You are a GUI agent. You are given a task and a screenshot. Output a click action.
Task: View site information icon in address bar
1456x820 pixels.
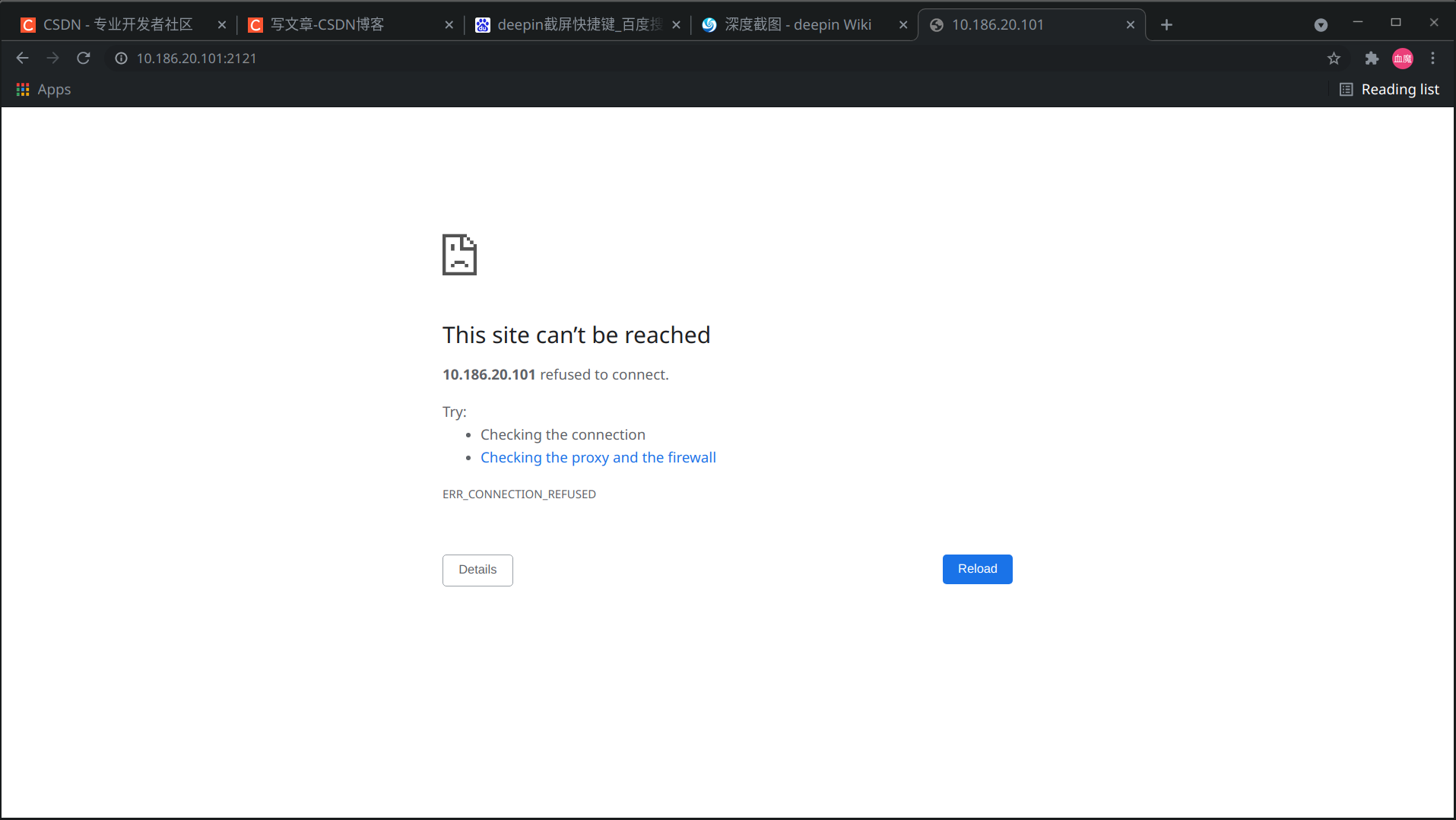tap(121, 58)
